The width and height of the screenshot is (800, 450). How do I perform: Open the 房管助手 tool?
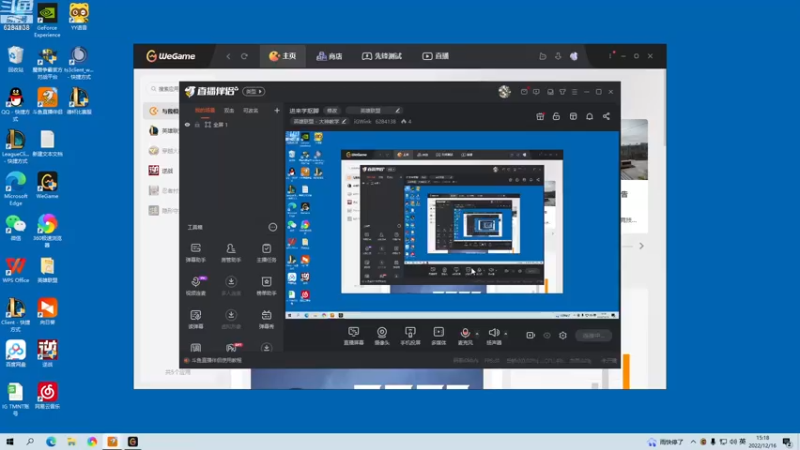[x=231, y=253]
